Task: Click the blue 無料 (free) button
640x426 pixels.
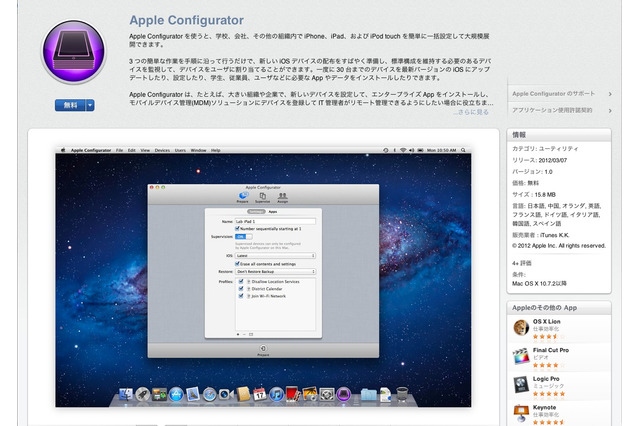Action: click(x=70, y=105)
